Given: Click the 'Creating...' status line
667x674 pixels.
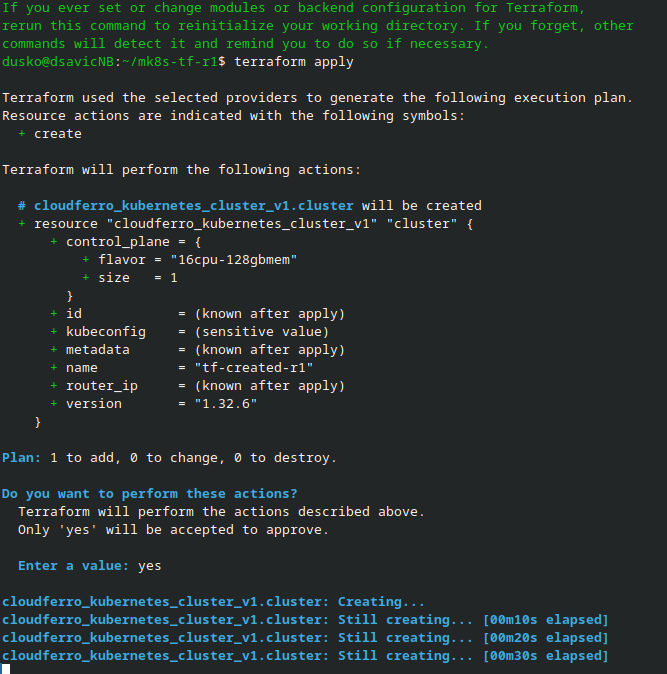Looking at the screenshot, I should (213, 602).
